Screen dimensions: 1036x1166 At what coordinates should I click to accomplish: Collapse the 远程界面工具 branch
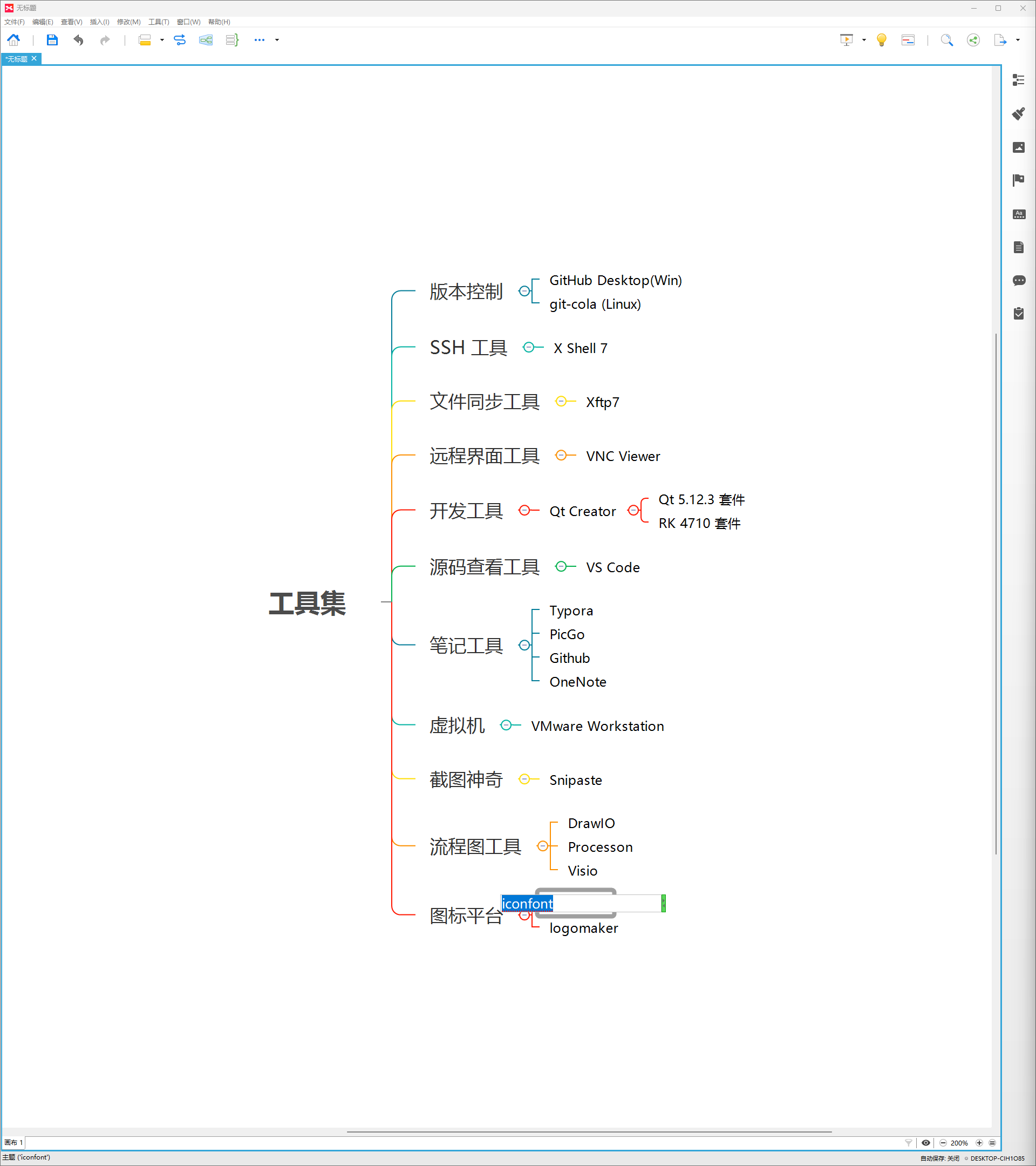pos(561,455)
